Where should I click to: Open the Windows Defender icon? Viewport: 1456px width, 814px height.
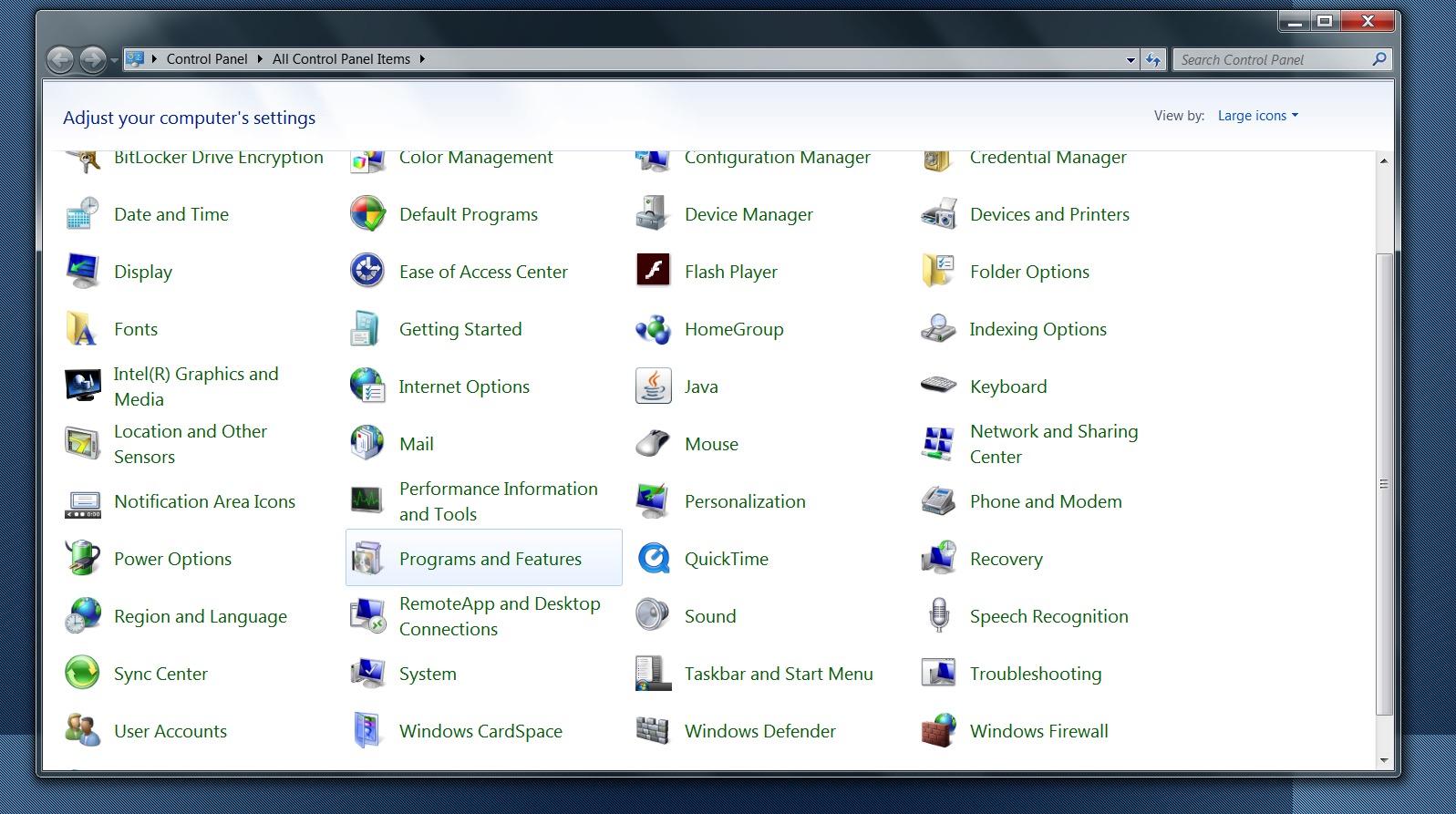654,731
